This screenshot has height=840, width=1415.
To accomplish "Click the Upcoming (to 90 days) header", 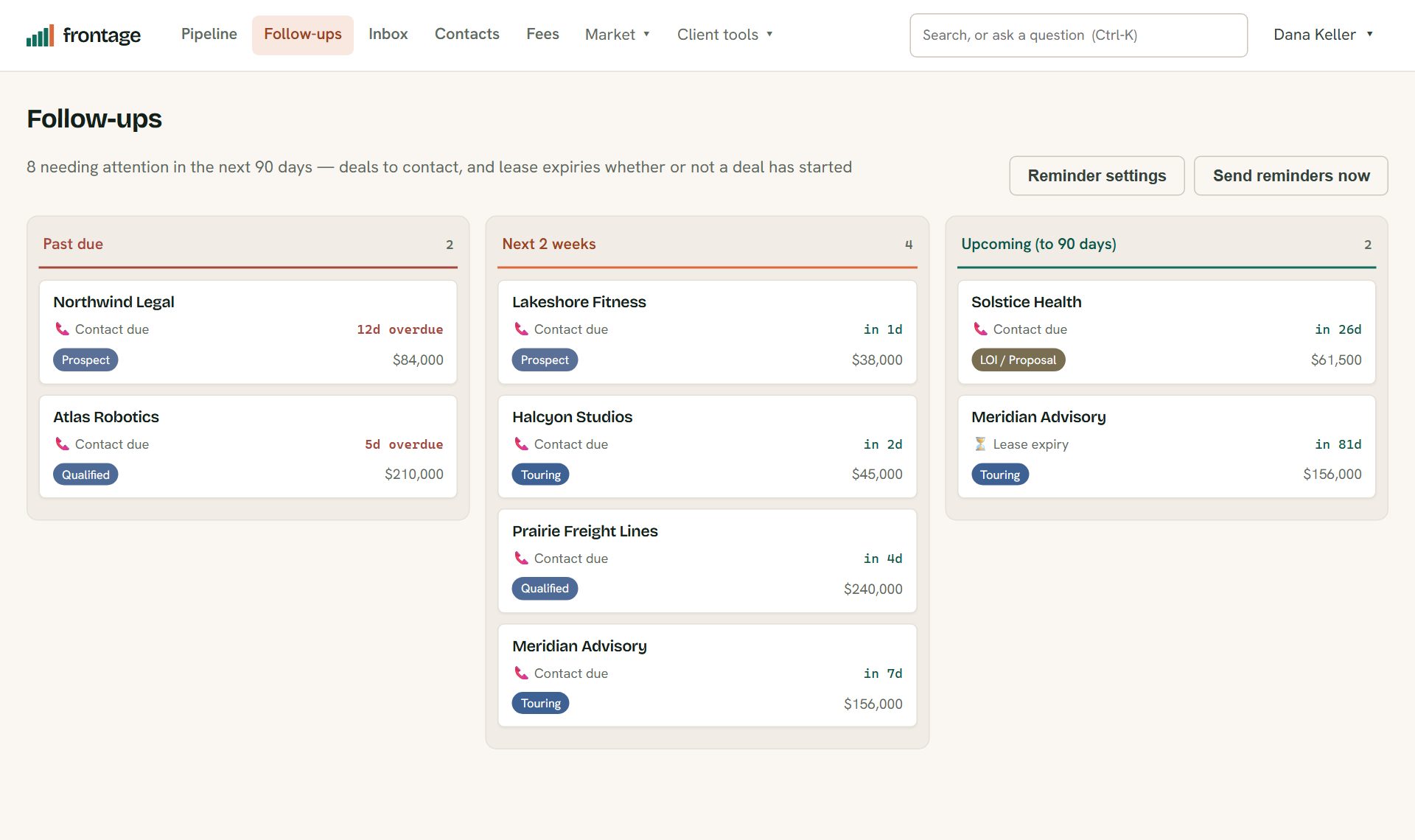I will point(1167,244).
